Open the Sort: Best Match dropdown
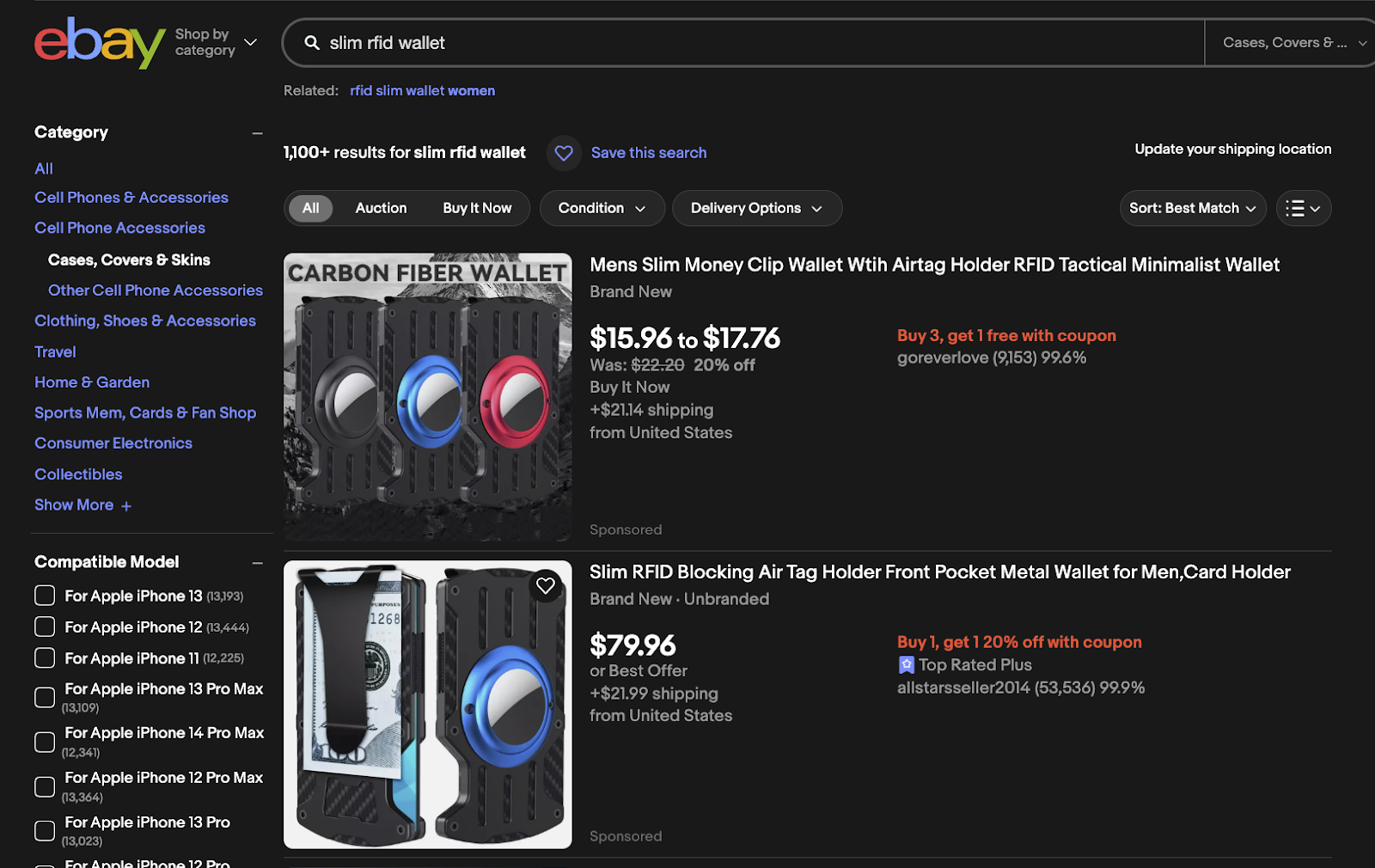 pos(1192,208)
